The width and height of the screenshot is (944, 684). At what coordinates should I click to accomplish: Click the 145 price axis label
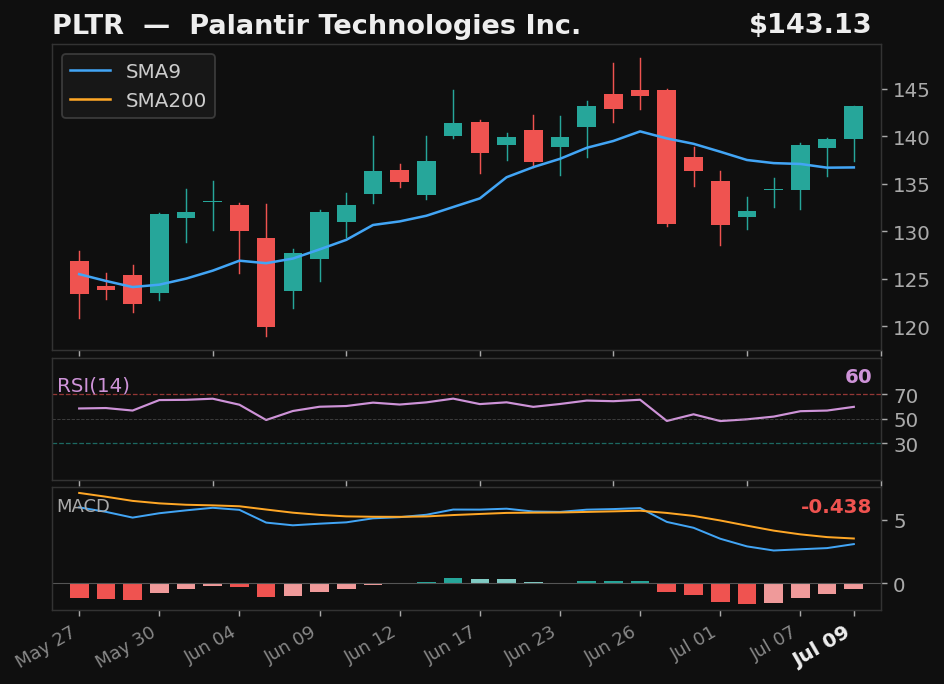pyautogui.click(x=911, y=91)
